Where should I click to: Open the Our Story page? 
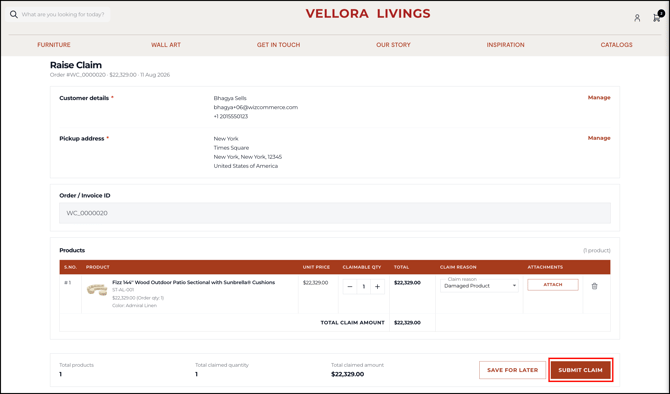pos(393,45)
